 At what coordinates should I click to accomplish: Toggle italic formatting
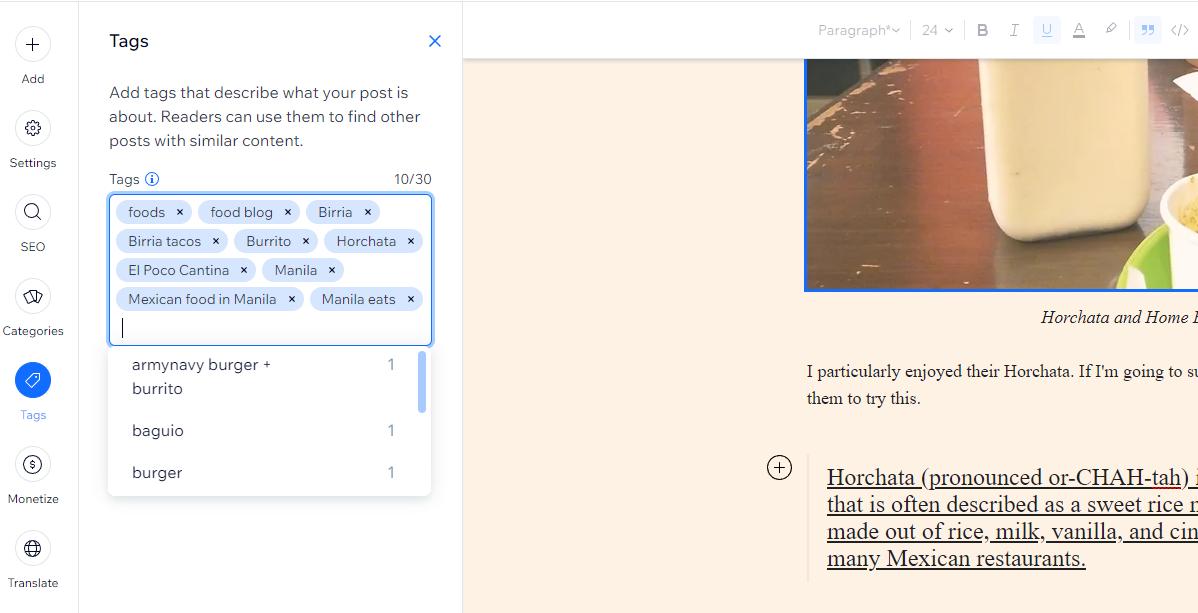1015,31
